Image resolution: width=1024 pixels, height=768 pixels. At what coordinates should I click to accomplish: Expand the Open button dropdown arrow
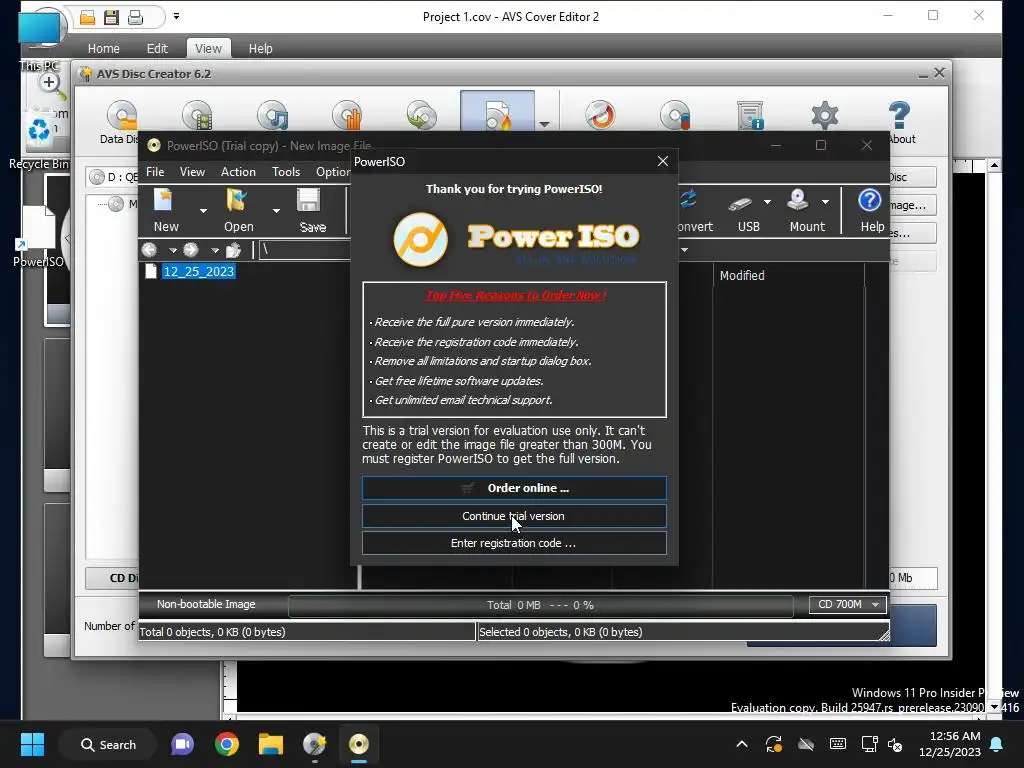coord(276,210)
